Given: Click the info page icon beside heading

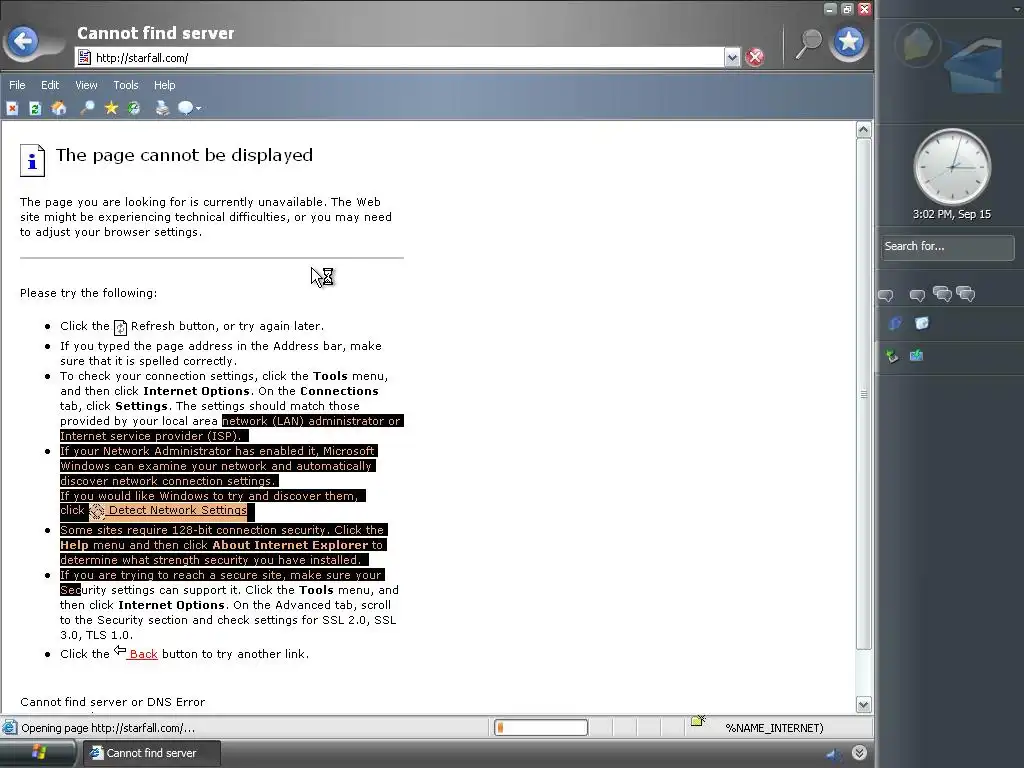Looking at the screenshot, I should click(32, 160).
